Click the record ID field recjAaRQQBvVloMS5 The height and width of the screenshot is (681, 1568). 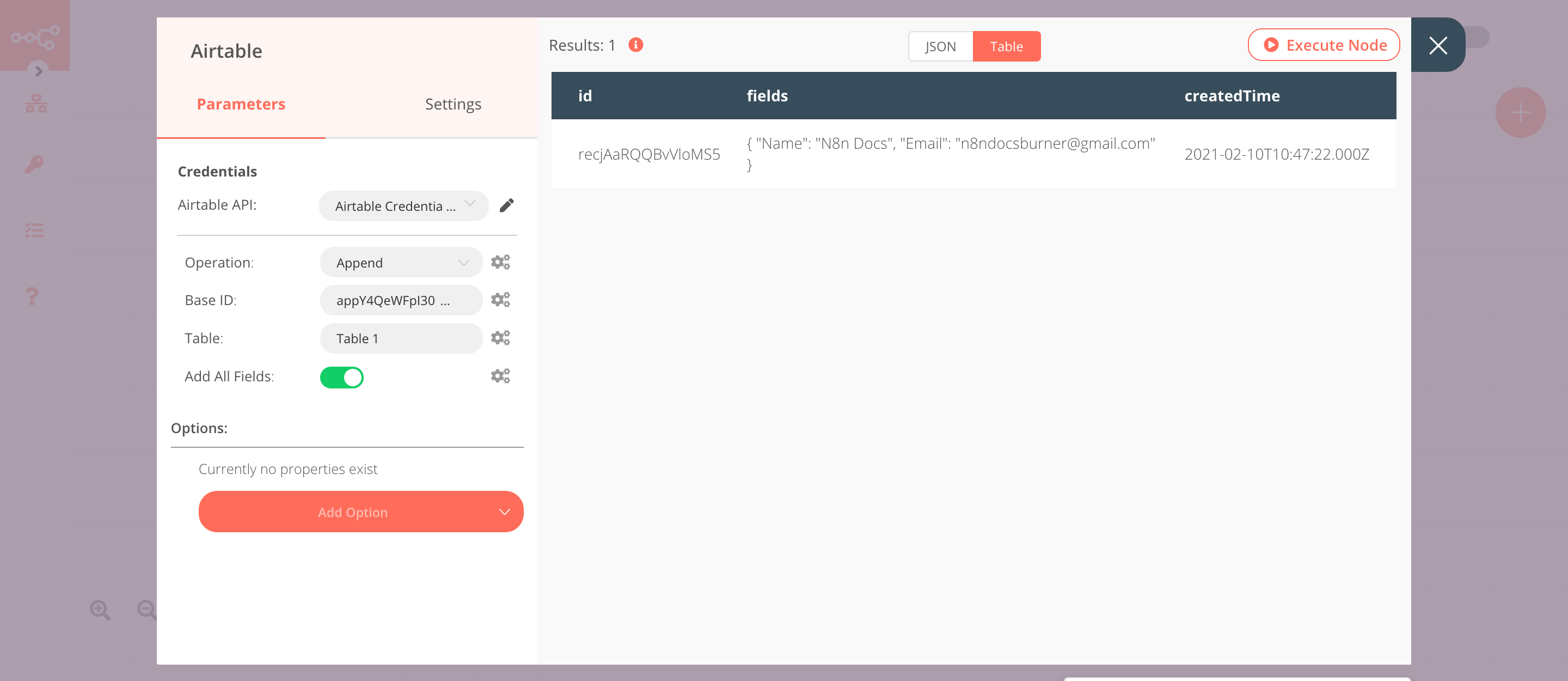pyautogui.click(x=649, y=154)
